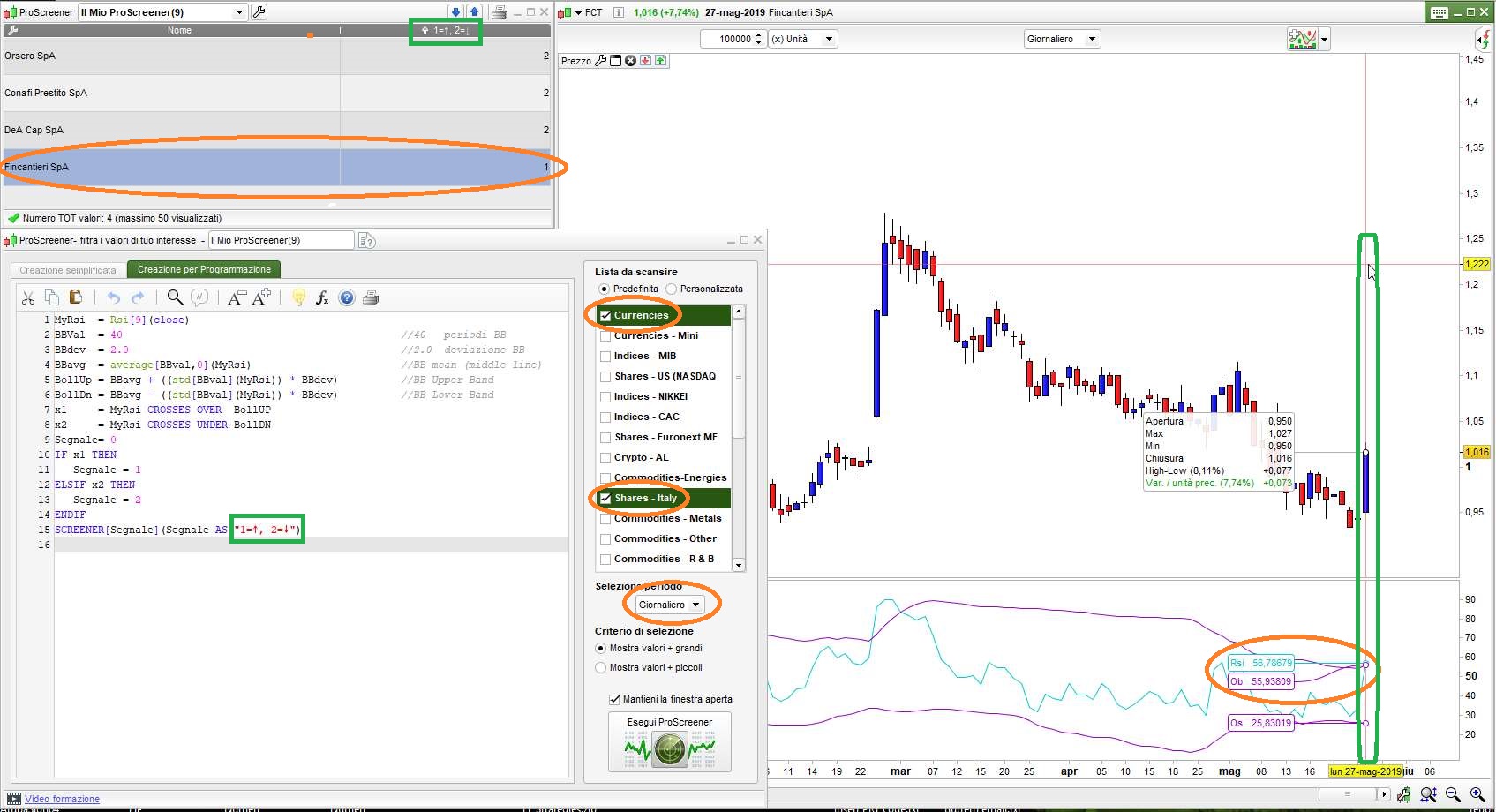The image size is (1496, 812).
Task: Redo the last undone code edit
Action: 138,297
